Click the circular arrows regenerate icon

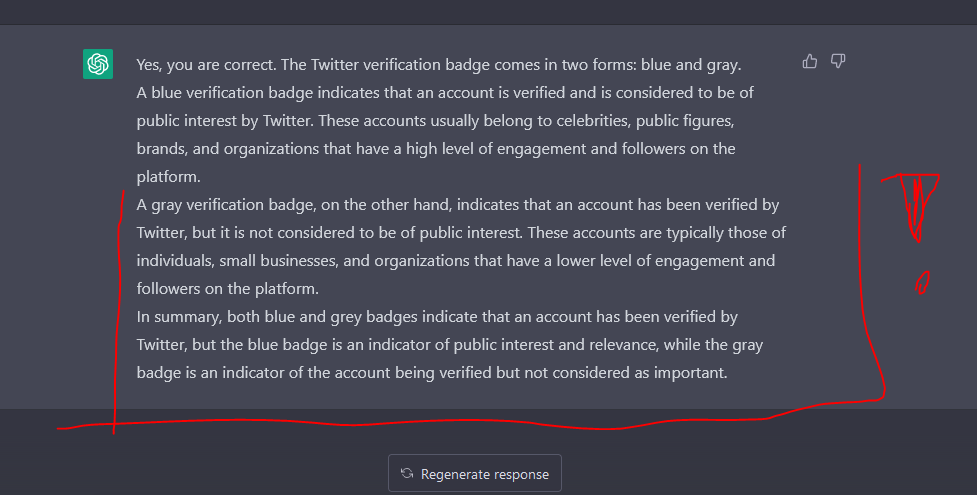pyautogui.click(x=407, y=474)
